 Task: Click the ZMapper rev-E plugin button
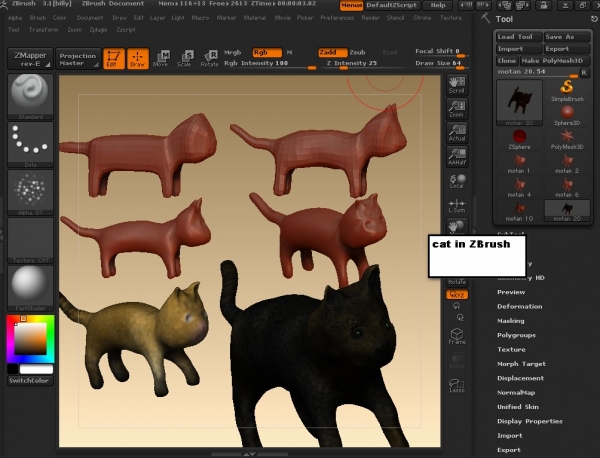[30, 59]
